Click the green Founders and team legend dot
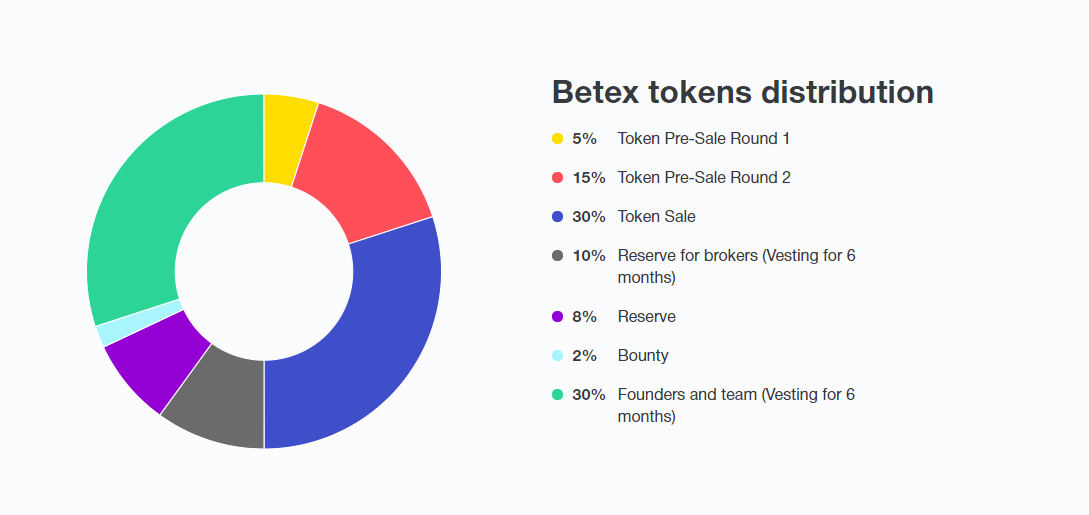1089x515 pixels. 558,395
